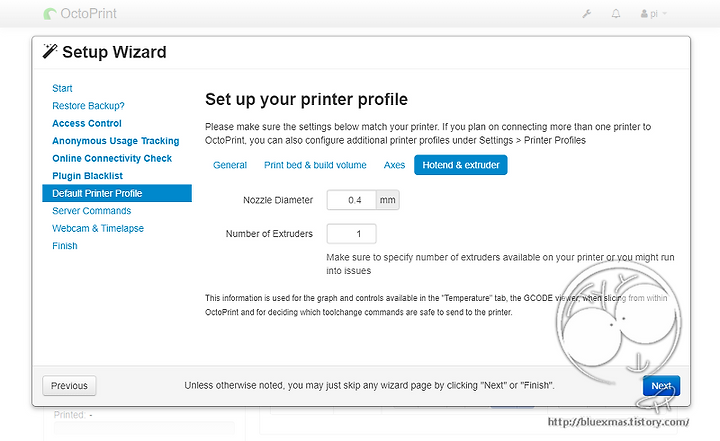Select Default Printer Profile step

pos(117,193)
